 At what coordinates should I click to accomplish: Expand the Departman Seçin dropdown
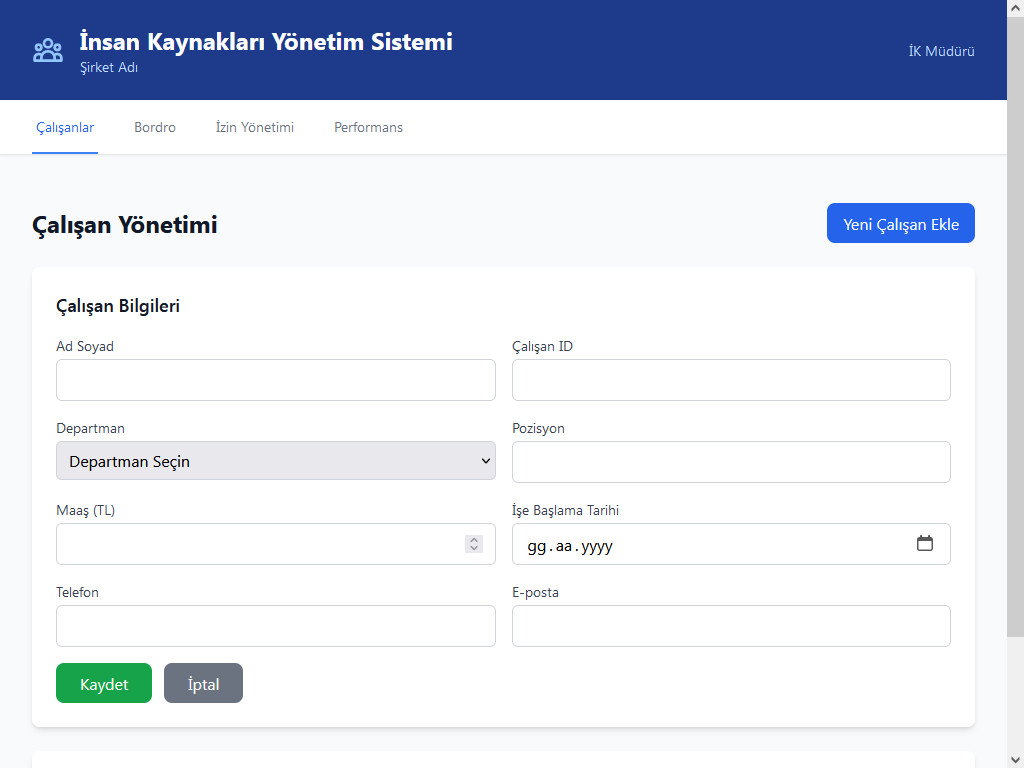pos(275,461)
